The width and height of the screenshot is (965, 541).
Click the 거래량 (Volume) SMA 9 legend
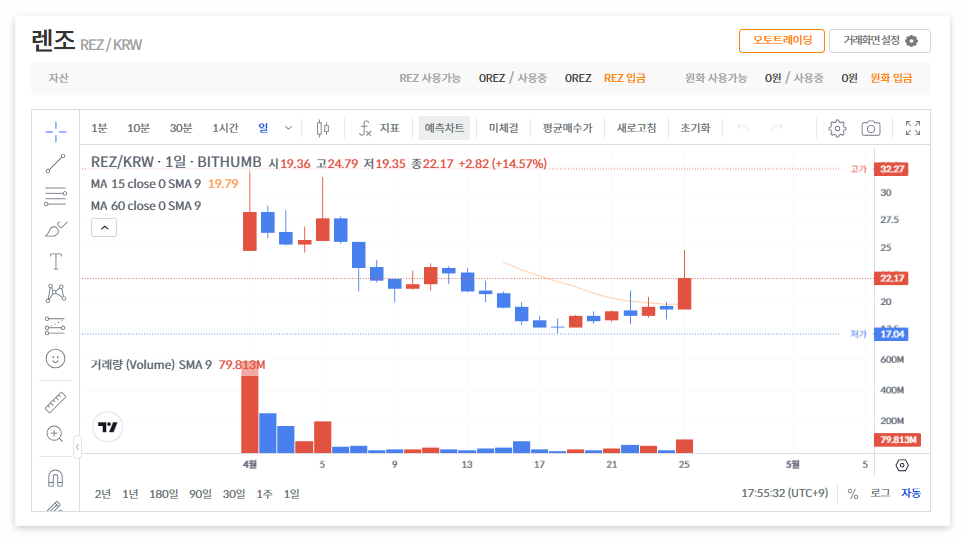coord(151,365)
